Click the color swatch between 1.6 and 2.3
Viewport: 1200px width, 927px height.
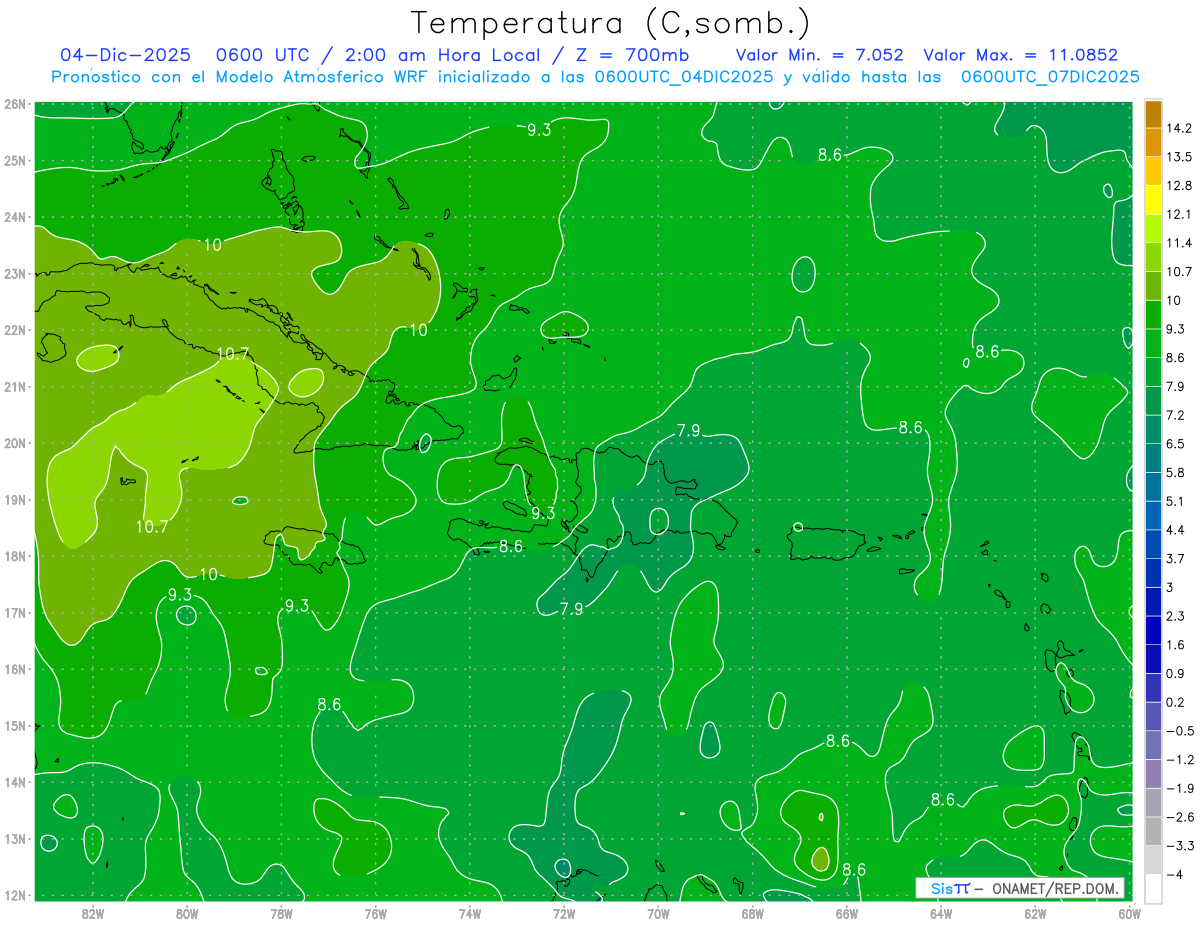(x=1153, y=630)
